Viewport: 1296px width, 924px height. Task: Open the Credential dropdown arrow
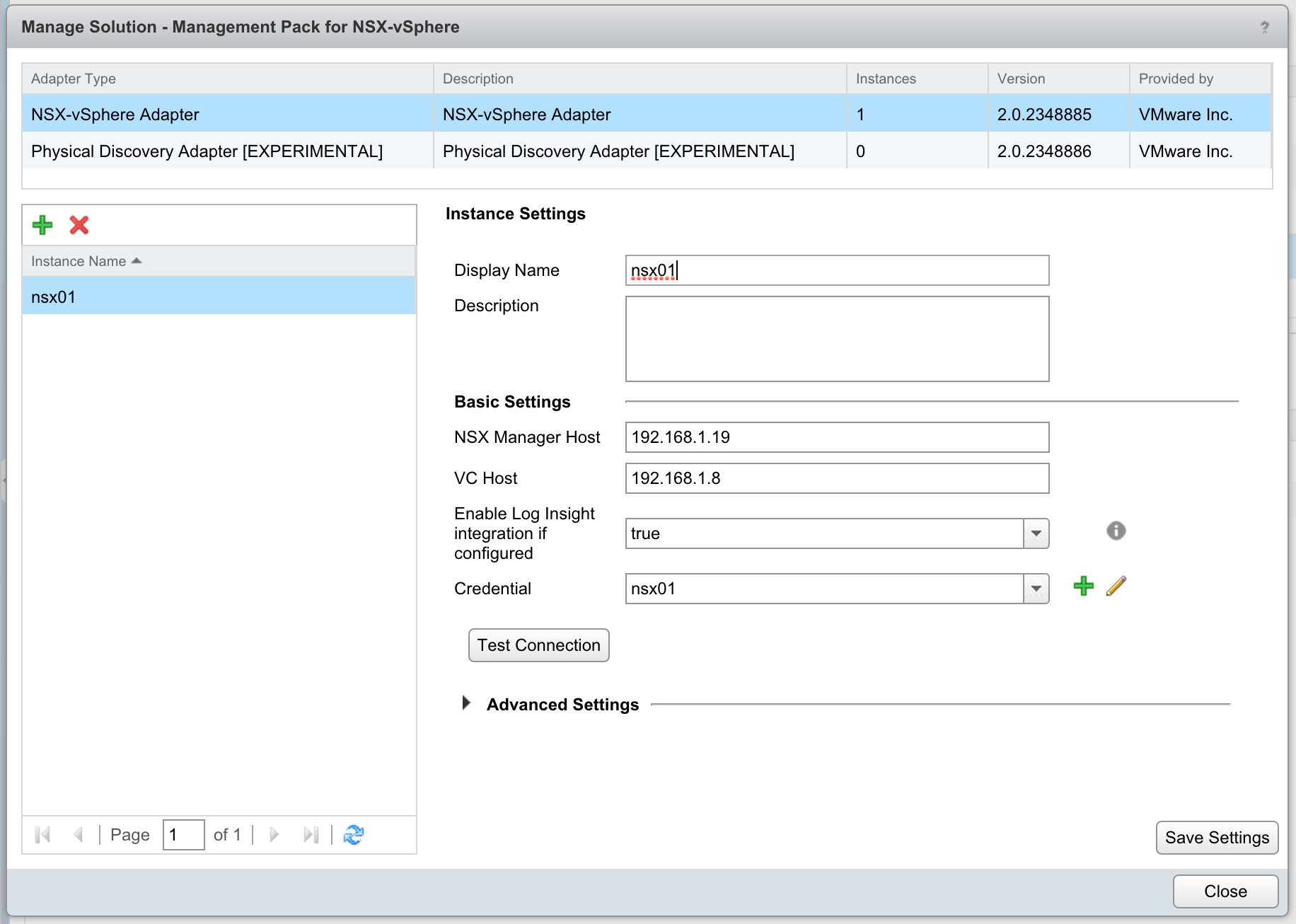1036,589
